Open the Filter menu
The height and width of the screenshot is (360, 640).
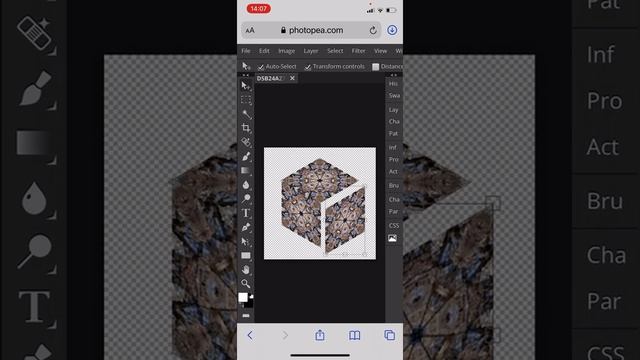[358, 51]
